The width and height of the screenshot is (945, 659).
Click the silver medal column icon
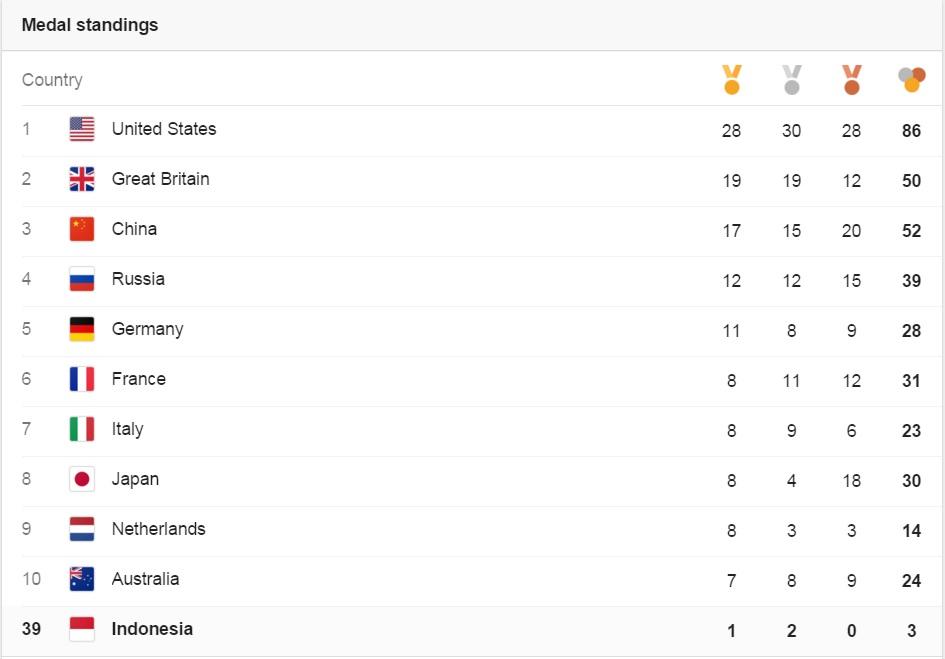click(x=792, y=80)
